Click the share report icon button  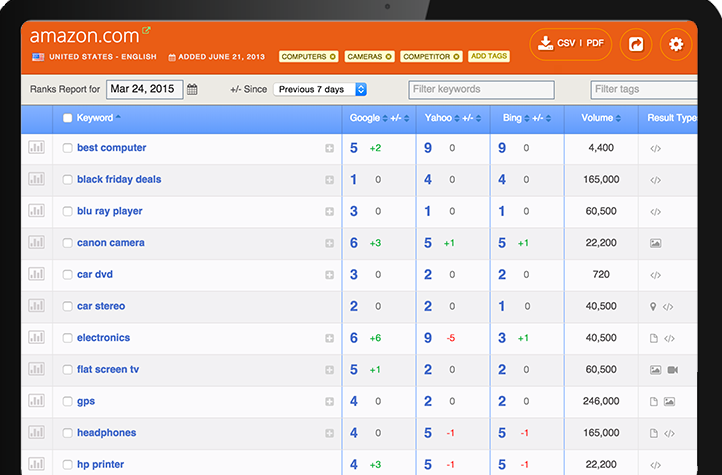635,44
